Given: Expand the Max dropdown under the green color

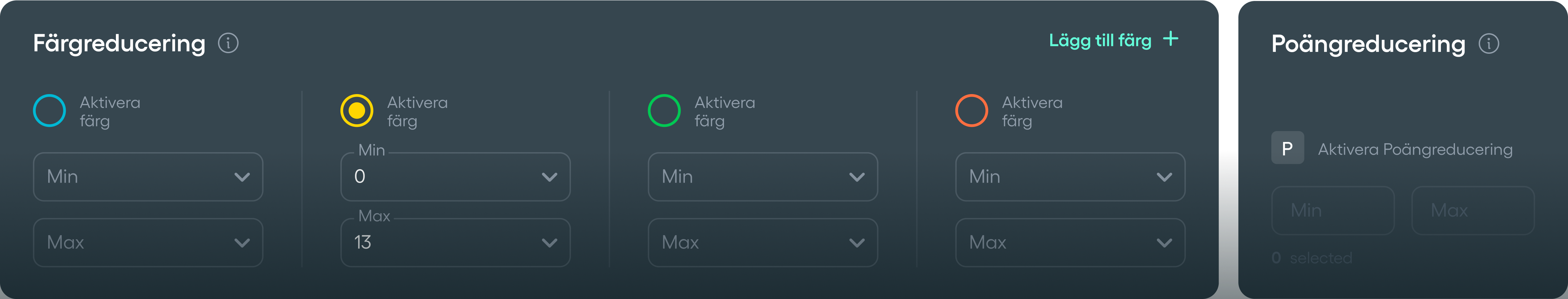Looking at the screenshot, I should pos(763,242).
